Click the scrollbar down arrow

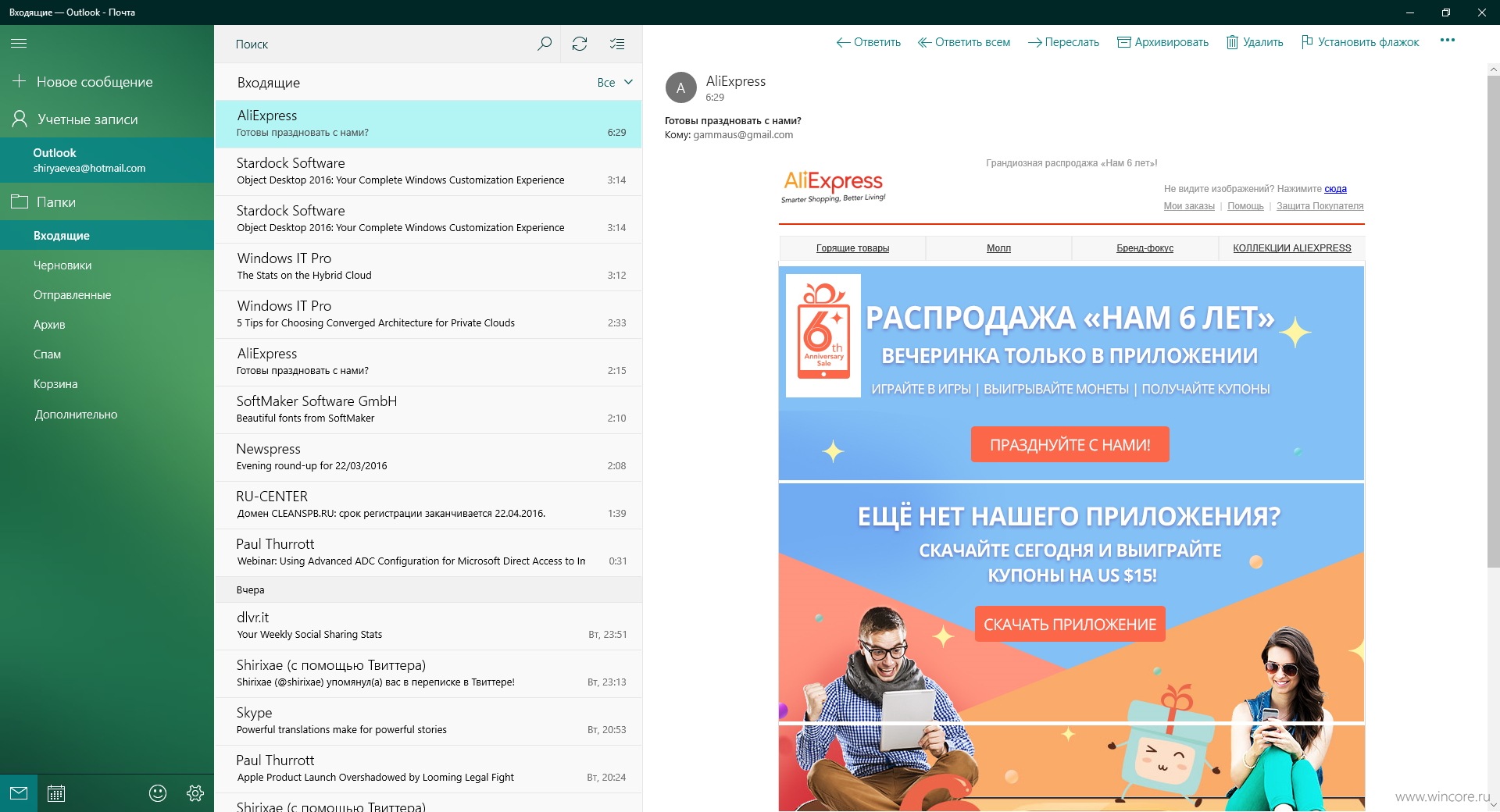(x=1493, y=804)
